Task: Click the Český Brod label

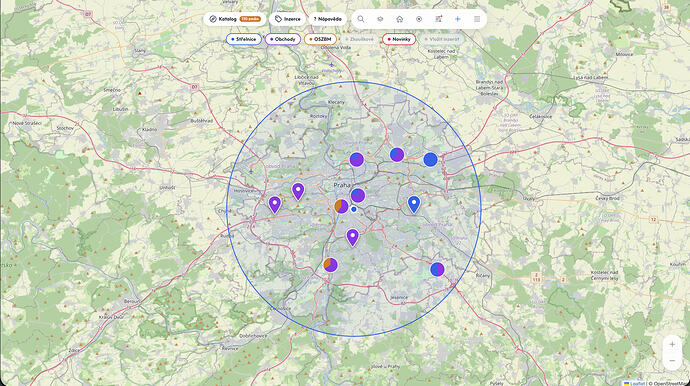Action: (x=607, y=198)
